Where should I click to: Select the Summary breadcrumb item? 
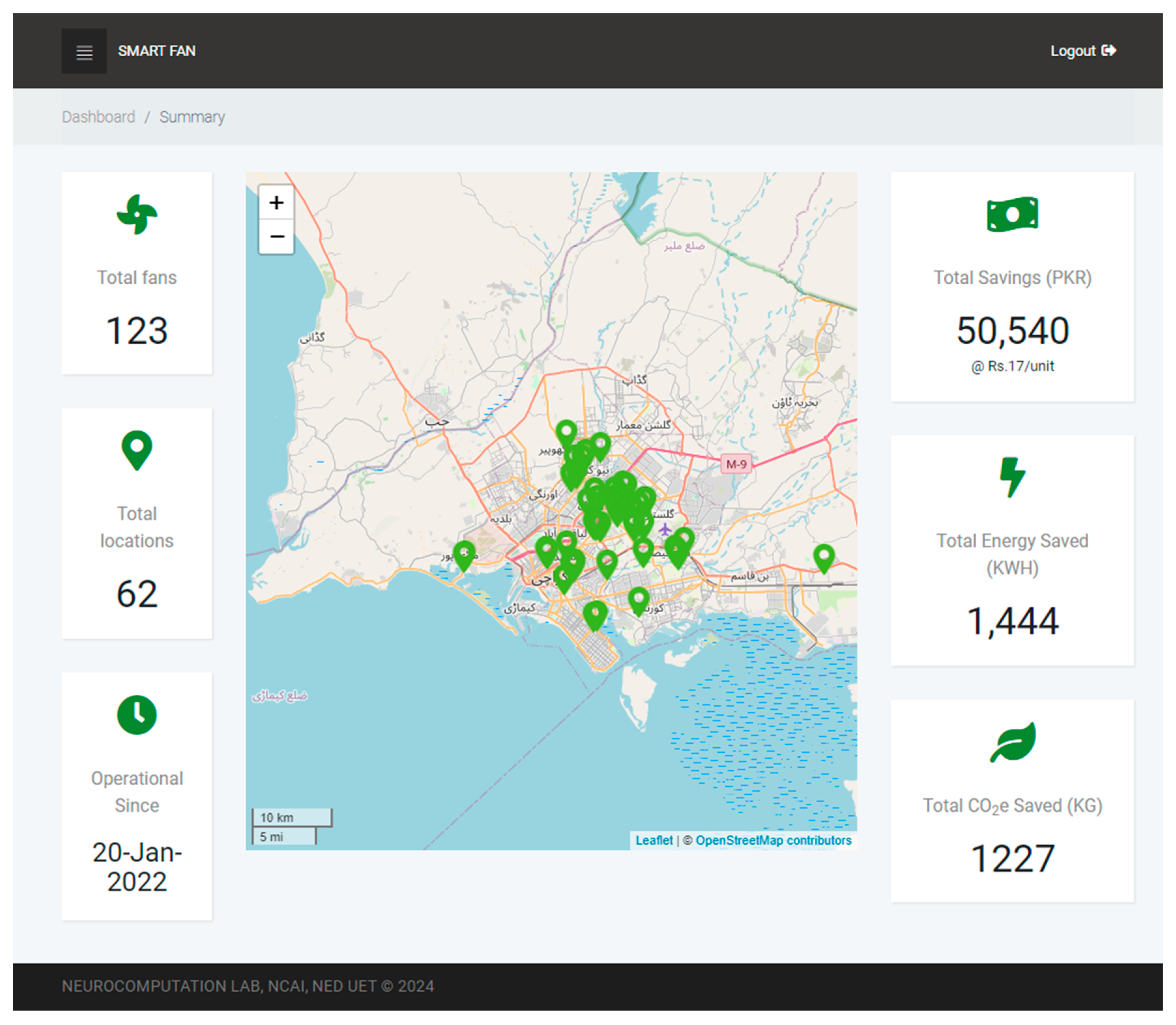192,117
